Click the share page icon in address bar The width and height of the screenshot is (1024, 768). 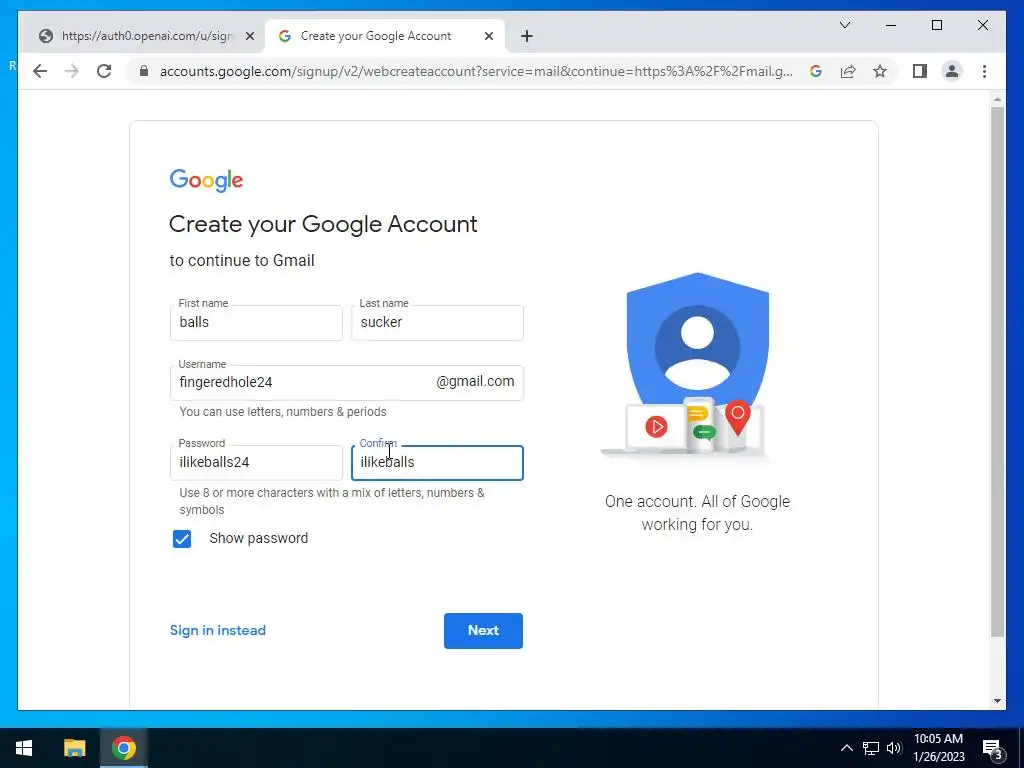[848, 71]
